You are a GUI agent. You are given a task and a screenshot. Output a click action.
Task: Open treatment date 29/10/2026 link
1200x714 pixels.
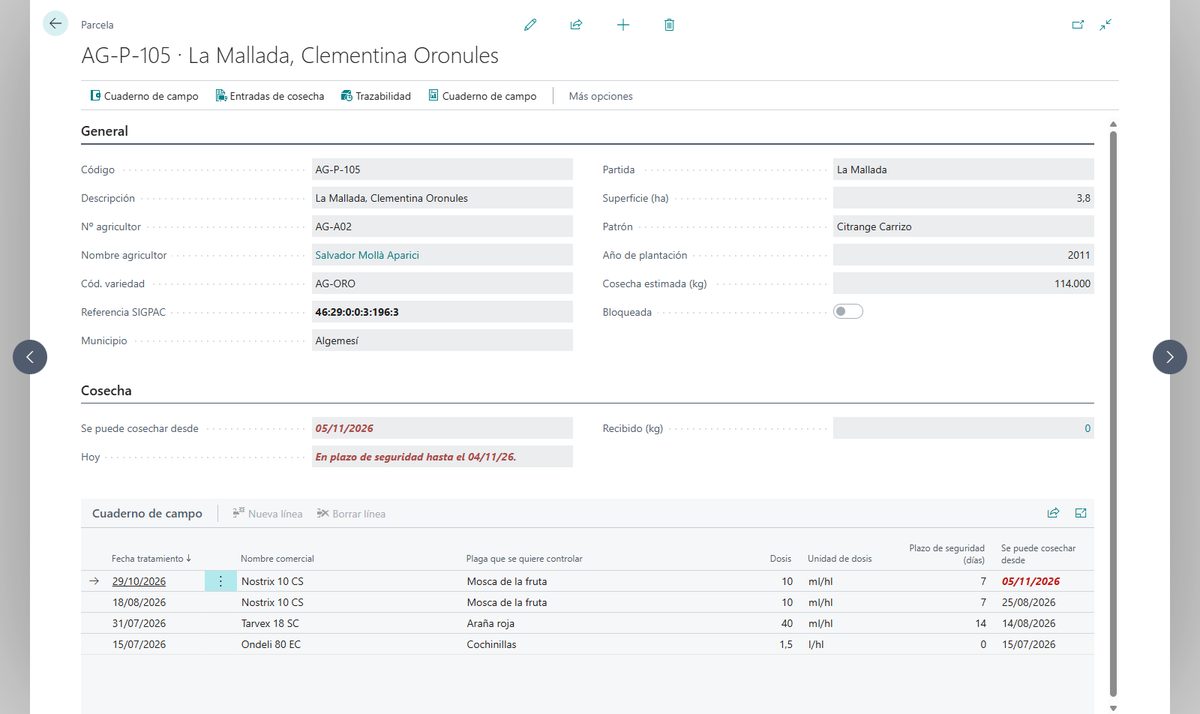[x=139, y=581]
